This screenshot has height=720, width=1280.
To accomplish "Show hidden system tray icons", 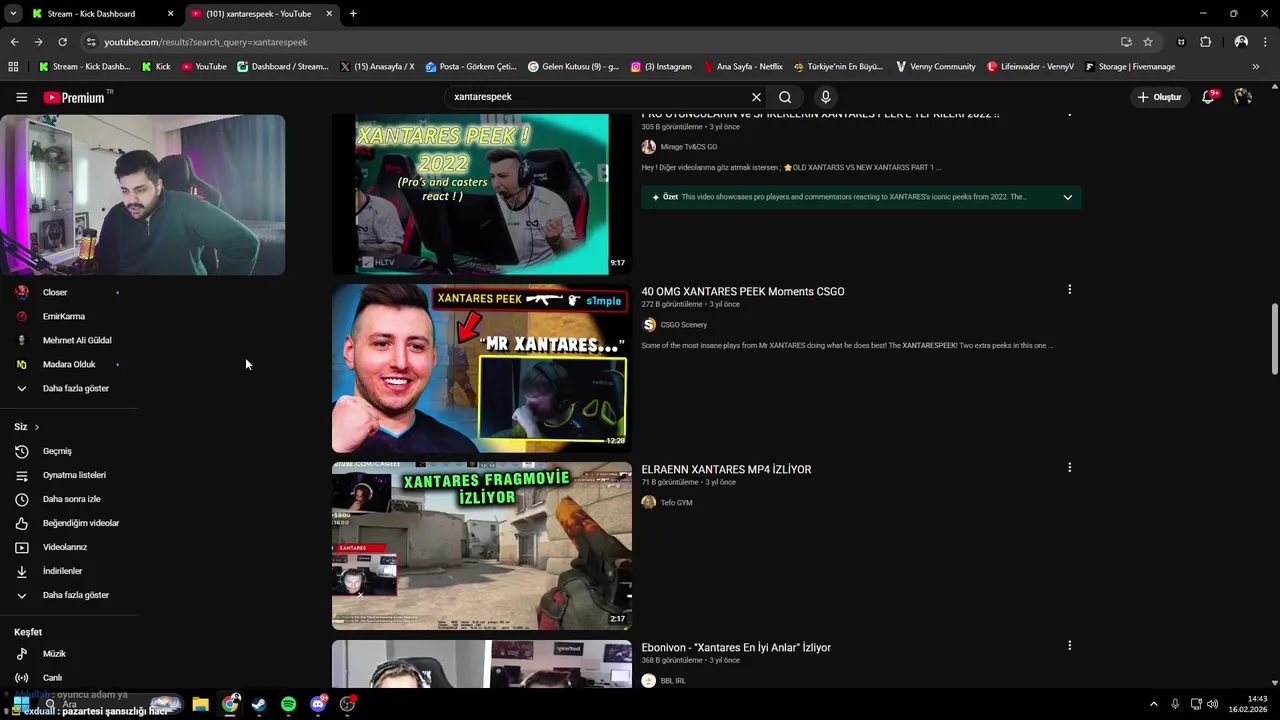I will click(x=1153, y=704).
